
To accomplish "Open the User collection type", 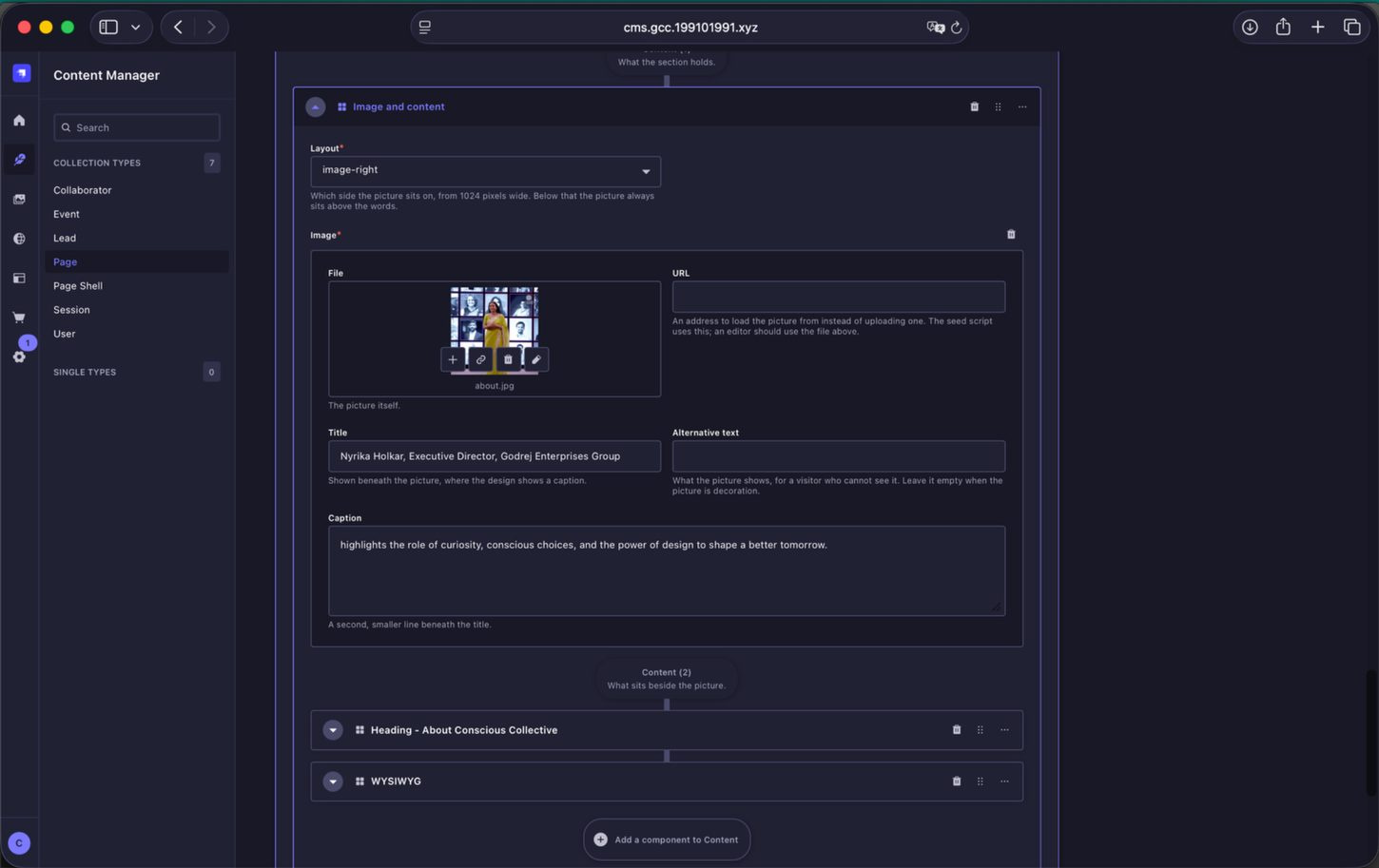I will (65, 334).
